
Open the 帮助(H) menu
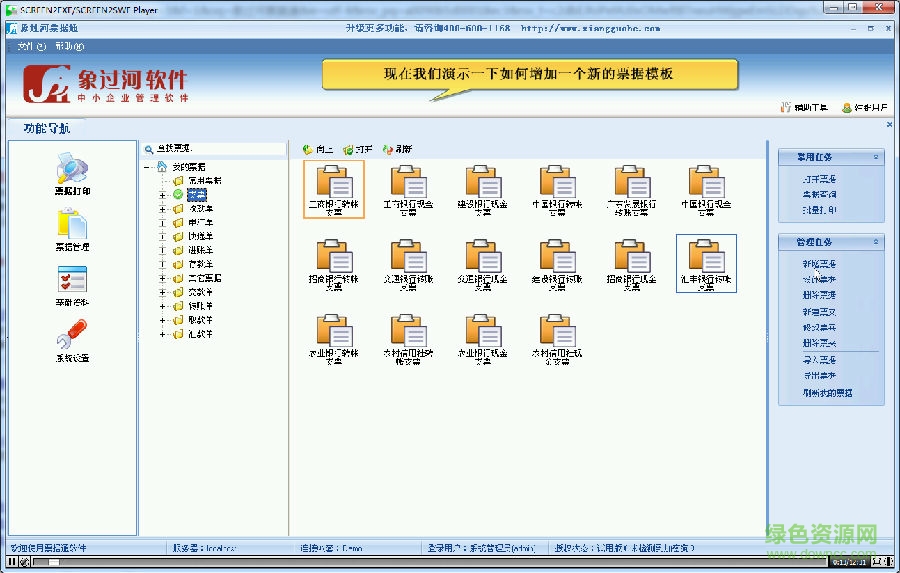70,46
